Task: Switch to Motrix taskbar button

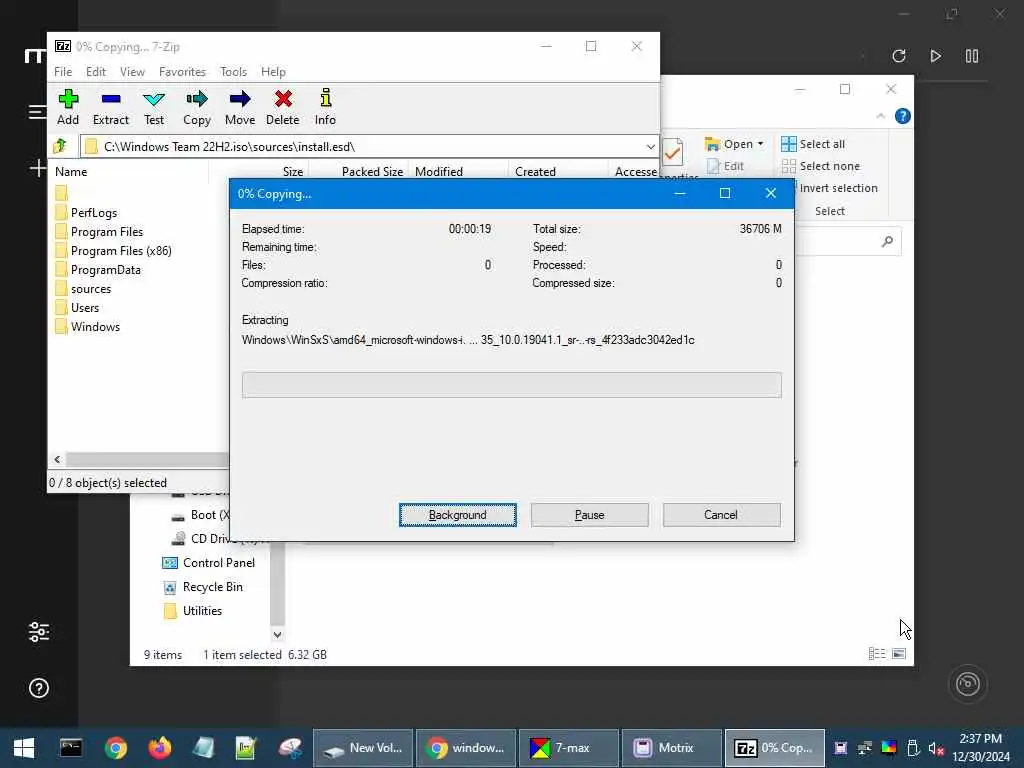Action: click(671, 748)
